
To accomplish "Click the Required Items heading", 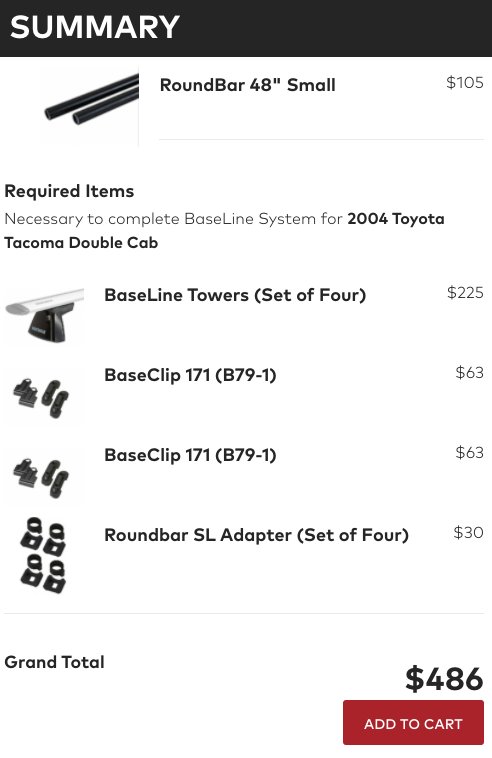I will pos(69,191).
